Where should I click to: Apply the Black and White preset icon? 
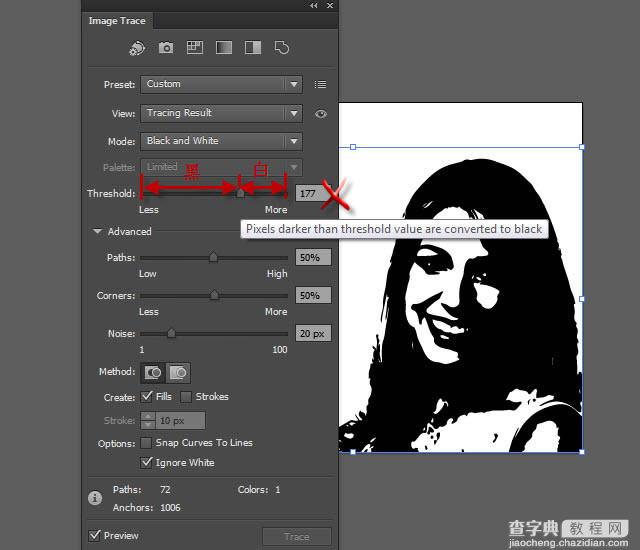253,48
